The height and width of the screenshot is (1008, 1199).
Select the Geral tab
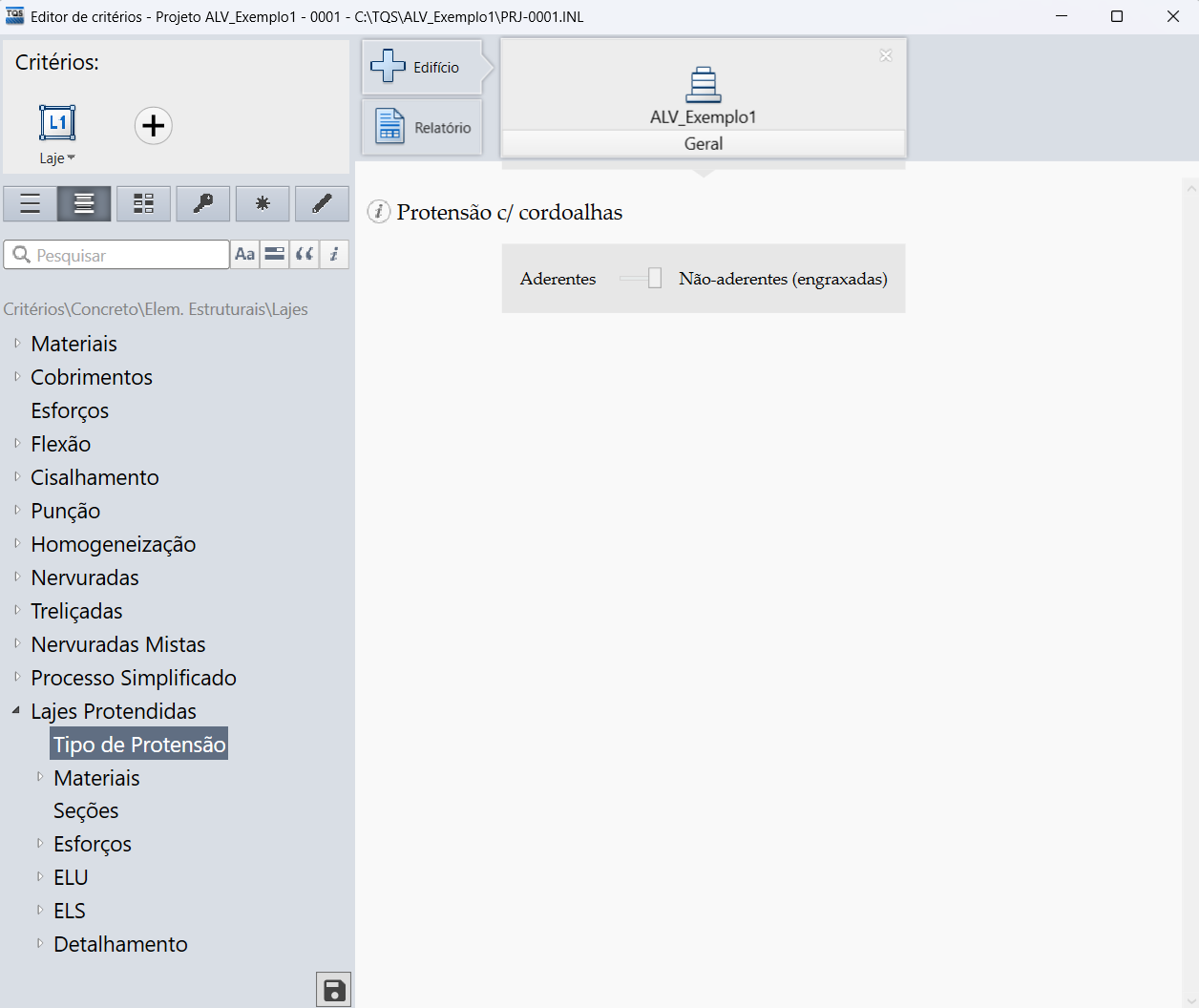704,143
